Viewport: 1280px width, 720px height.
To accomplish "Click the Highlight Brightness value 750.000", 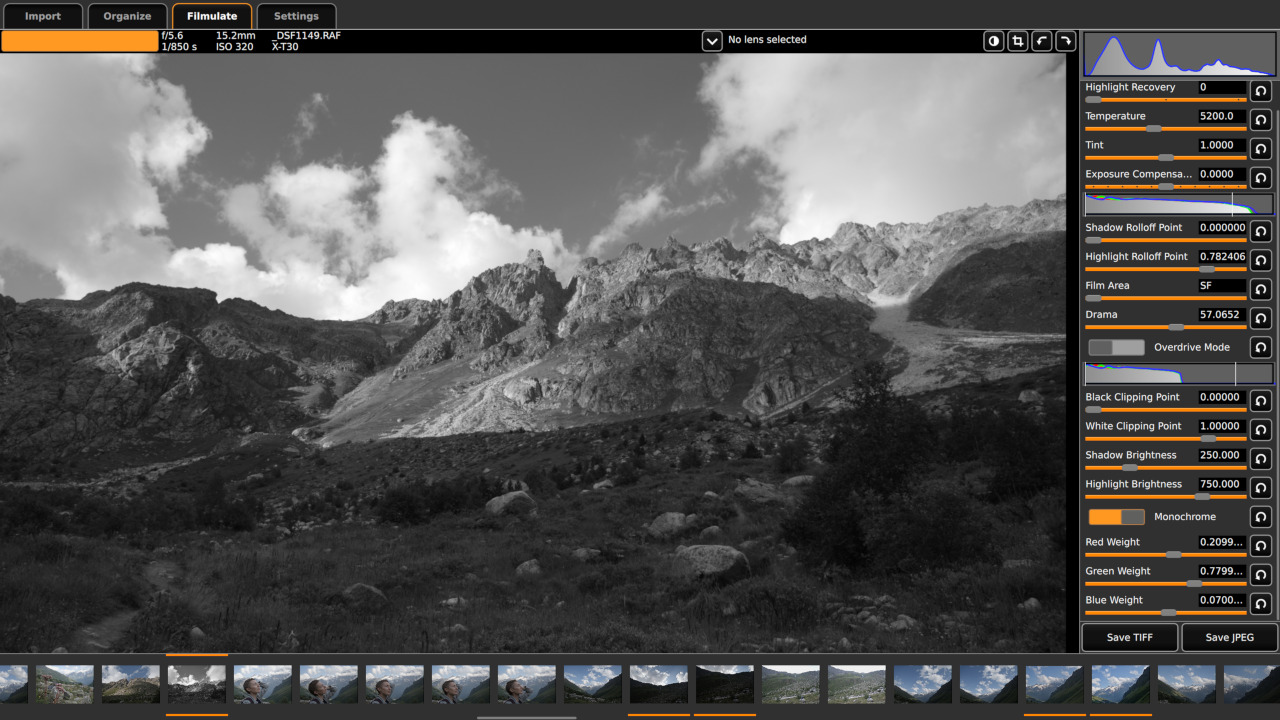I will (1222, 484).
